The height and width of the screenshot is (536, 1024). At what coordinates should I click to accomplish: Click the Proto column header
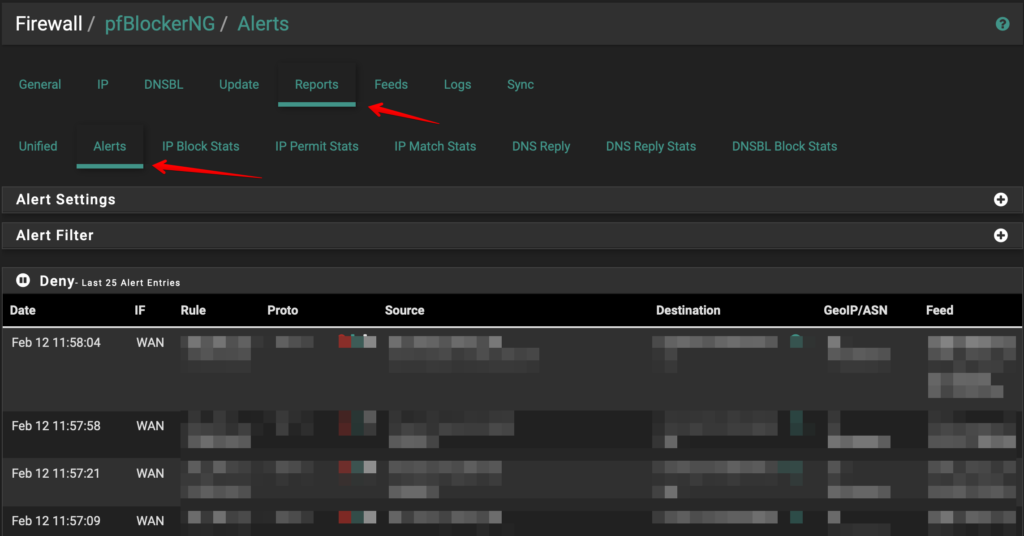click(x=283, y=311)
